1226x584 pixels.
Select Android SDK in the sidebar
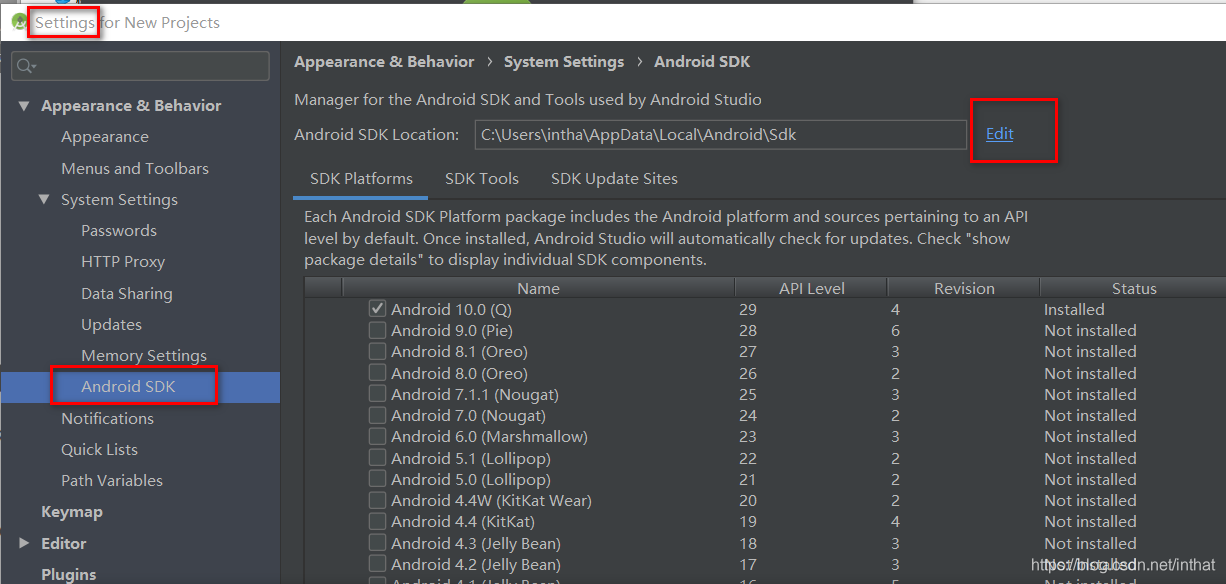(x=128, y=387)
